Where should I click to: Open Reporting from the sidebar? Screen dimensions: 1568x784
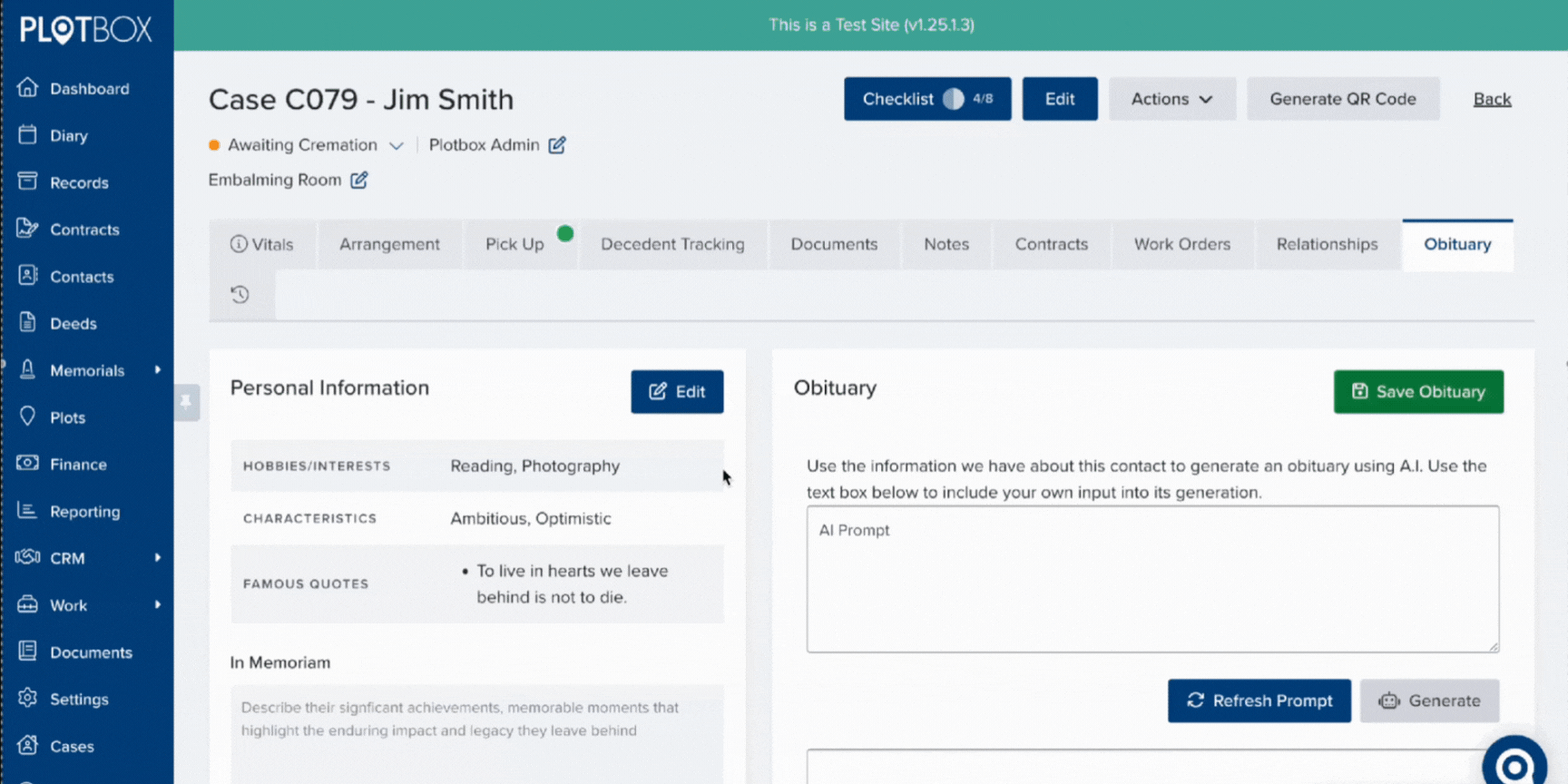click(x=84, y=512)
